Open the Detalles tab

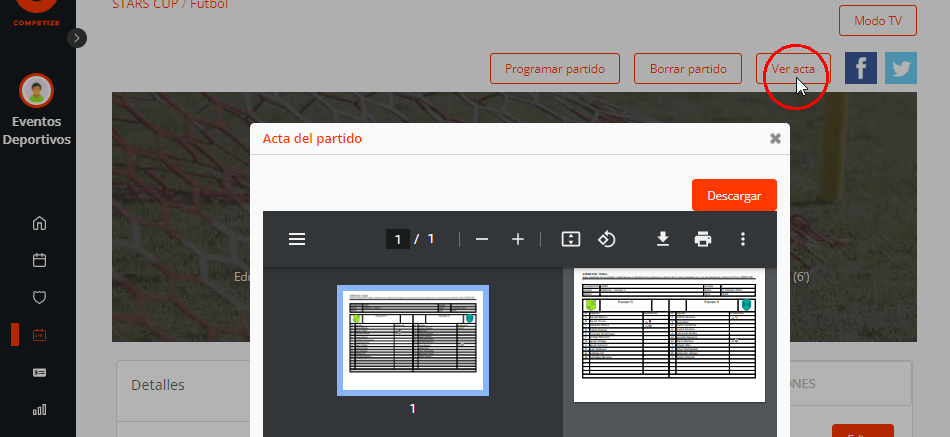[x=158, y=385]
